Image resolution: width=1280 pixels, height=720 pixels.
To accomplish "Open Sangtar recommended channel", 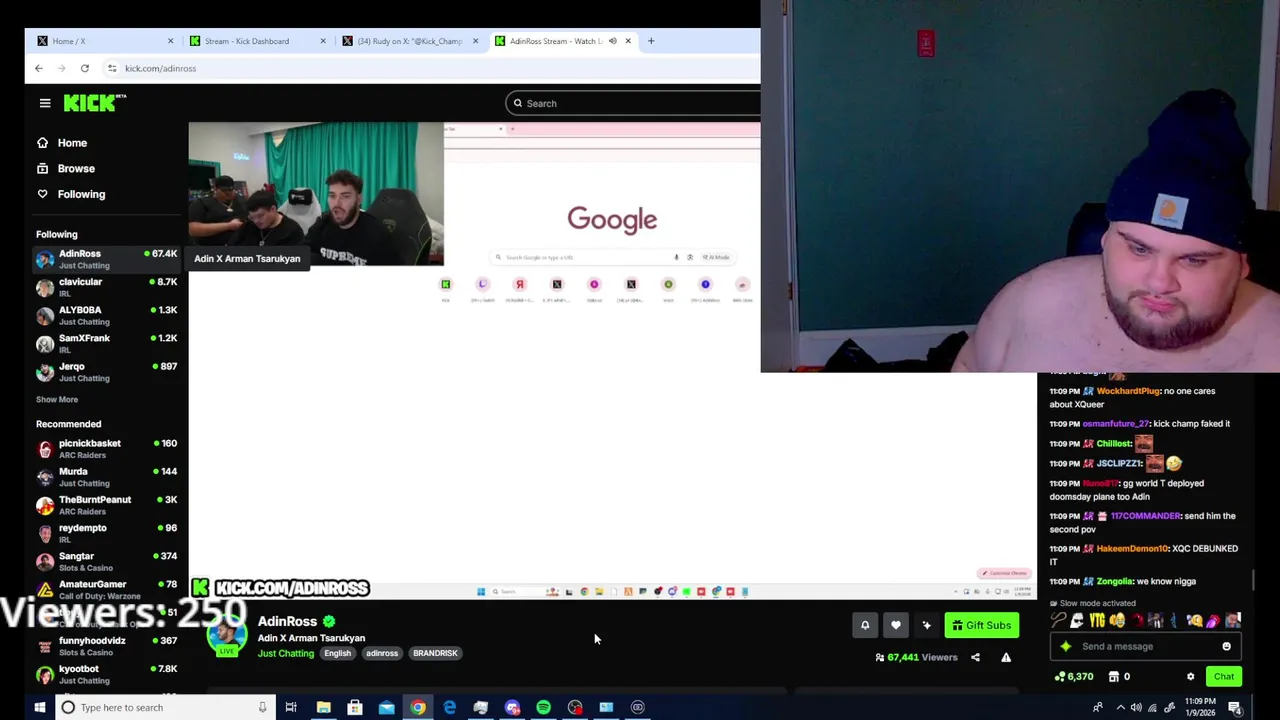I will pyautogui.click(x=107, y=561).
